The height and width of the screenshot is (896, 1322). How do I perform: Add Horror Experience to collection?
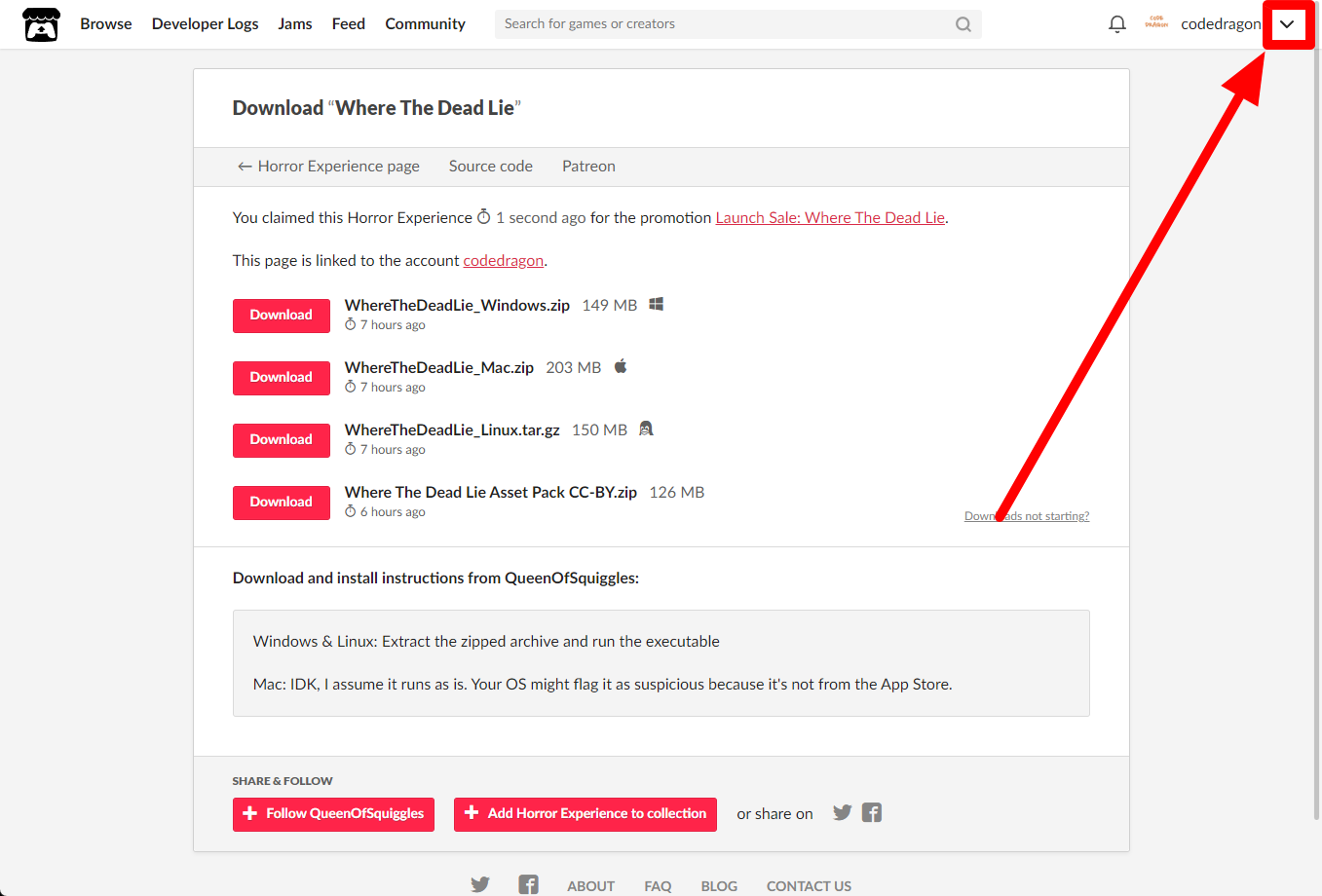[585, 814]
